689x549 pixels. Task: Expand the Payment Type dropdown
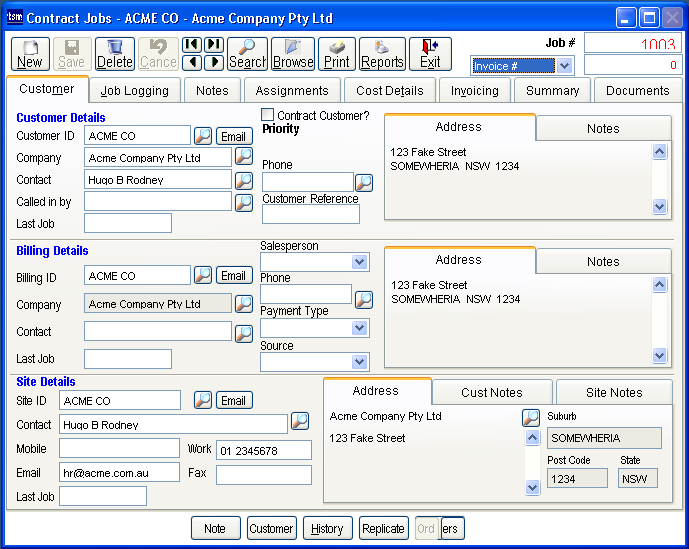coord(360,328)
